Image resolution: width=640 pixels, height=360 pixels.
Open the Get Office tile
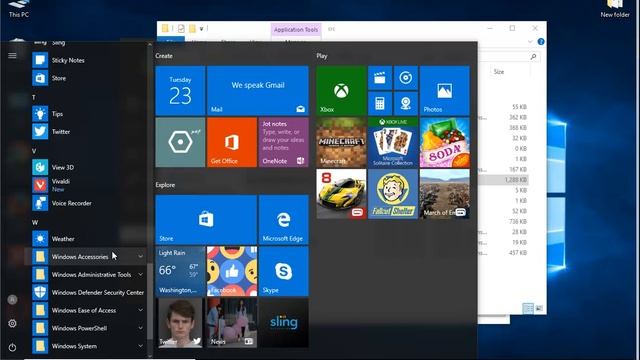(232, 142)
